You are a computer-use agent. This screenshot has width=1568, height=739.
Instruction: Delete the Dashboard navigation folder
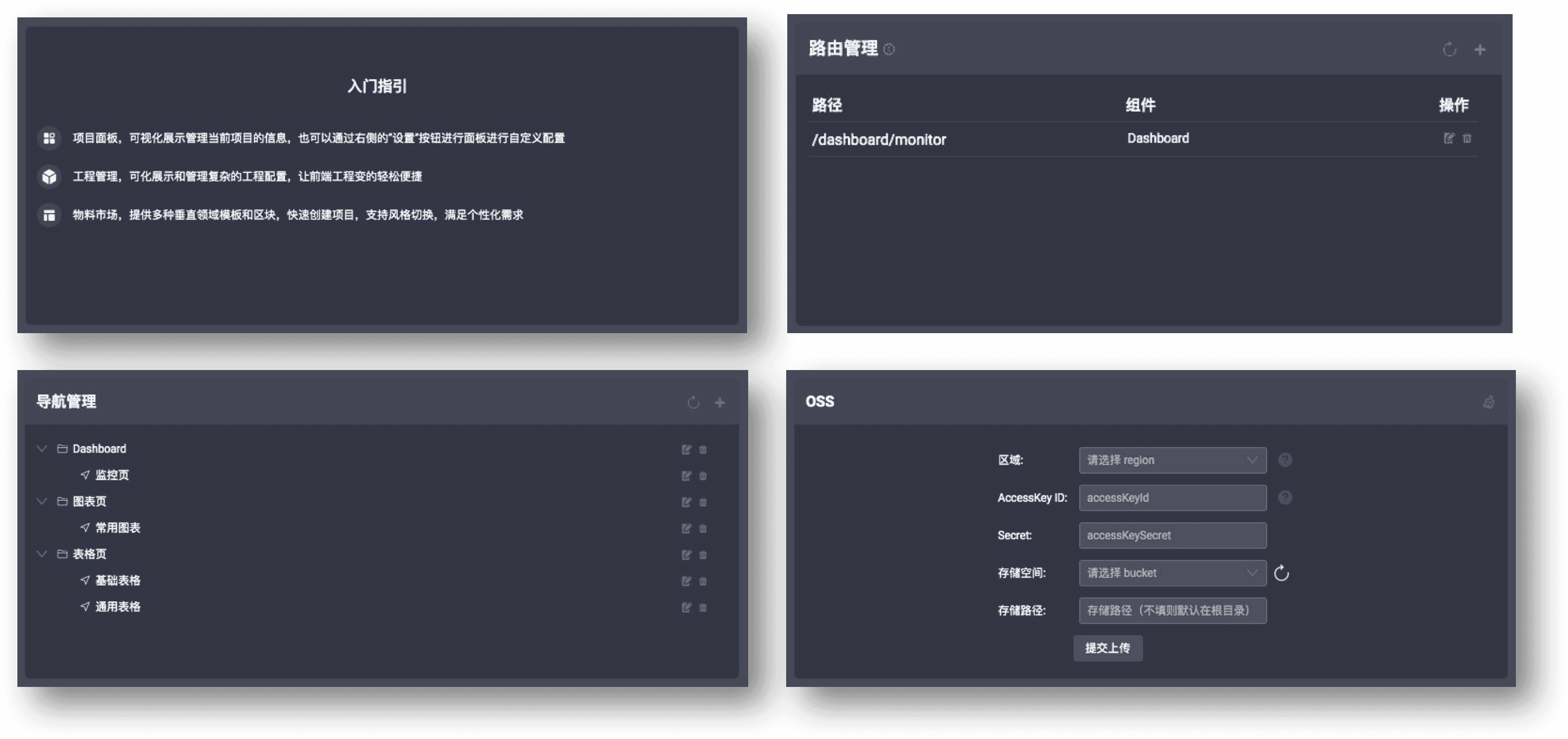pyautogui.click(x=703, y=449)
